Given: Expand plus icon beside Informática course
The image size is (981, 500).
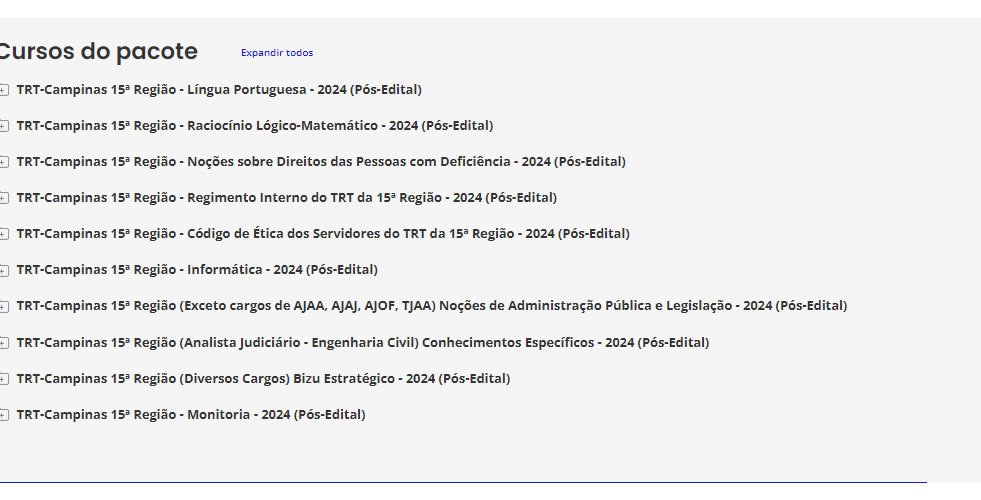Looking at the screenshot, I should (x=3, y=270).
